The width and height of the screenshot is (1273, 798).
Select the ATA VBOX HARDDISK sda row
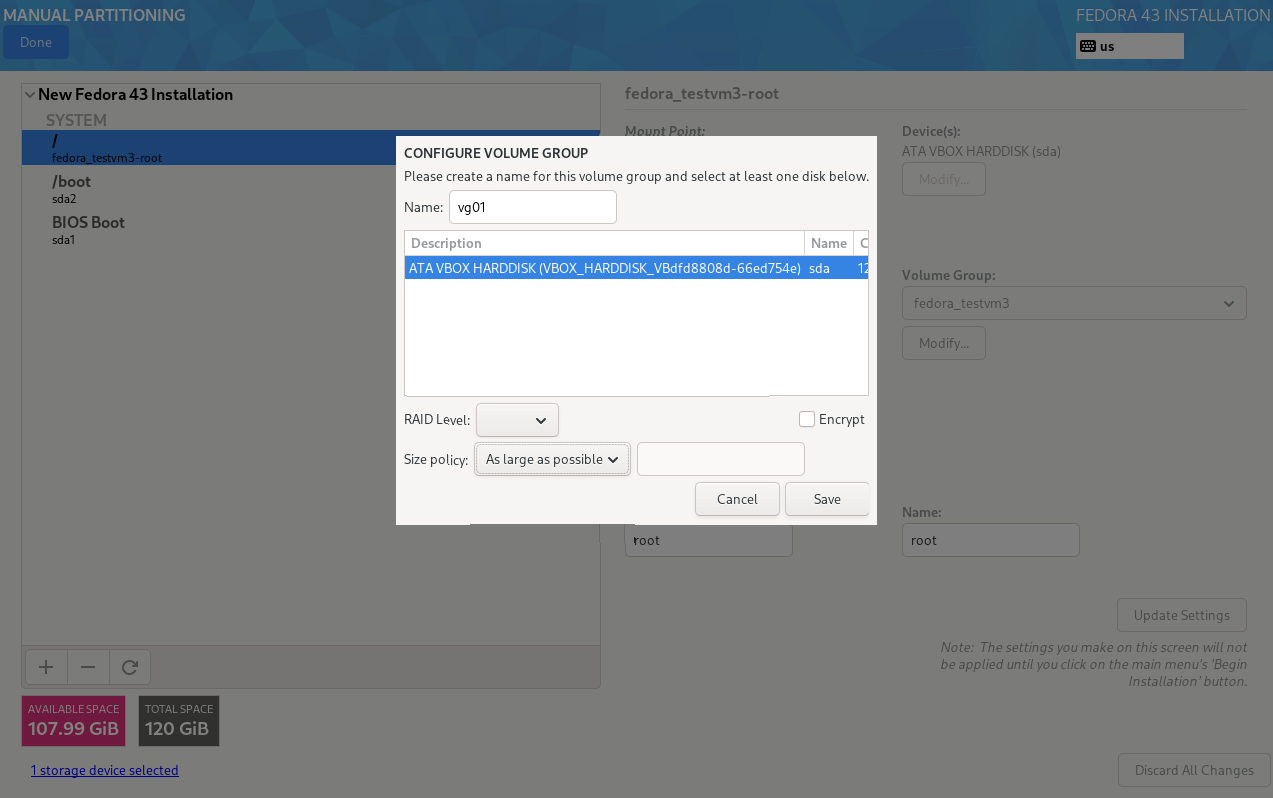click(604, 268)
